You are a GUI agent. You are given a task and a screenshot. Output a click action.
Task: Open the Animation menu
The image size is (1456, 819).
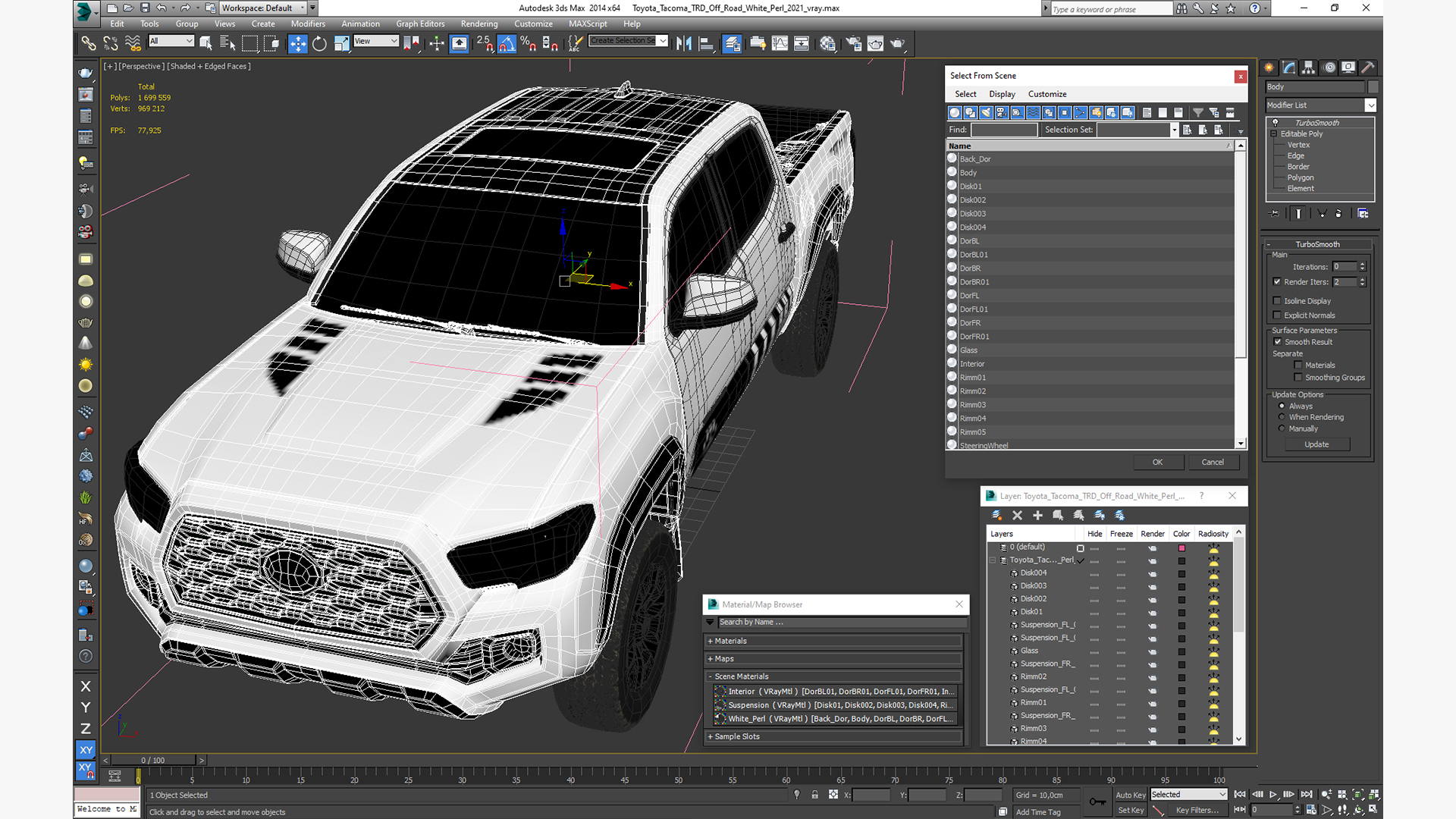click(x=360, y=24)
